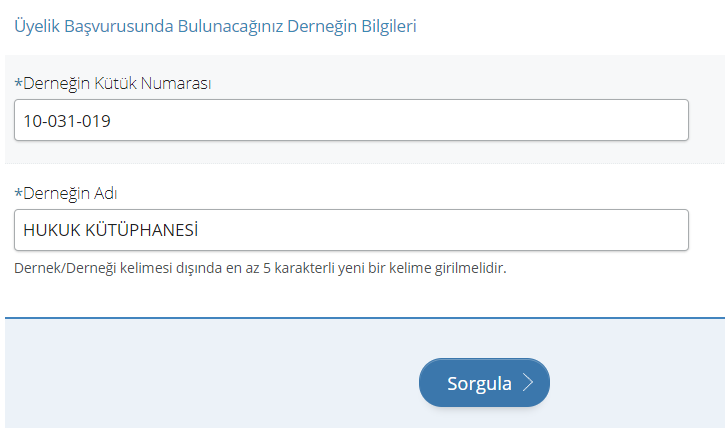
Task: Place cursor after 019 in the Kütük Numarası field
Action: (x=112, y=121)
